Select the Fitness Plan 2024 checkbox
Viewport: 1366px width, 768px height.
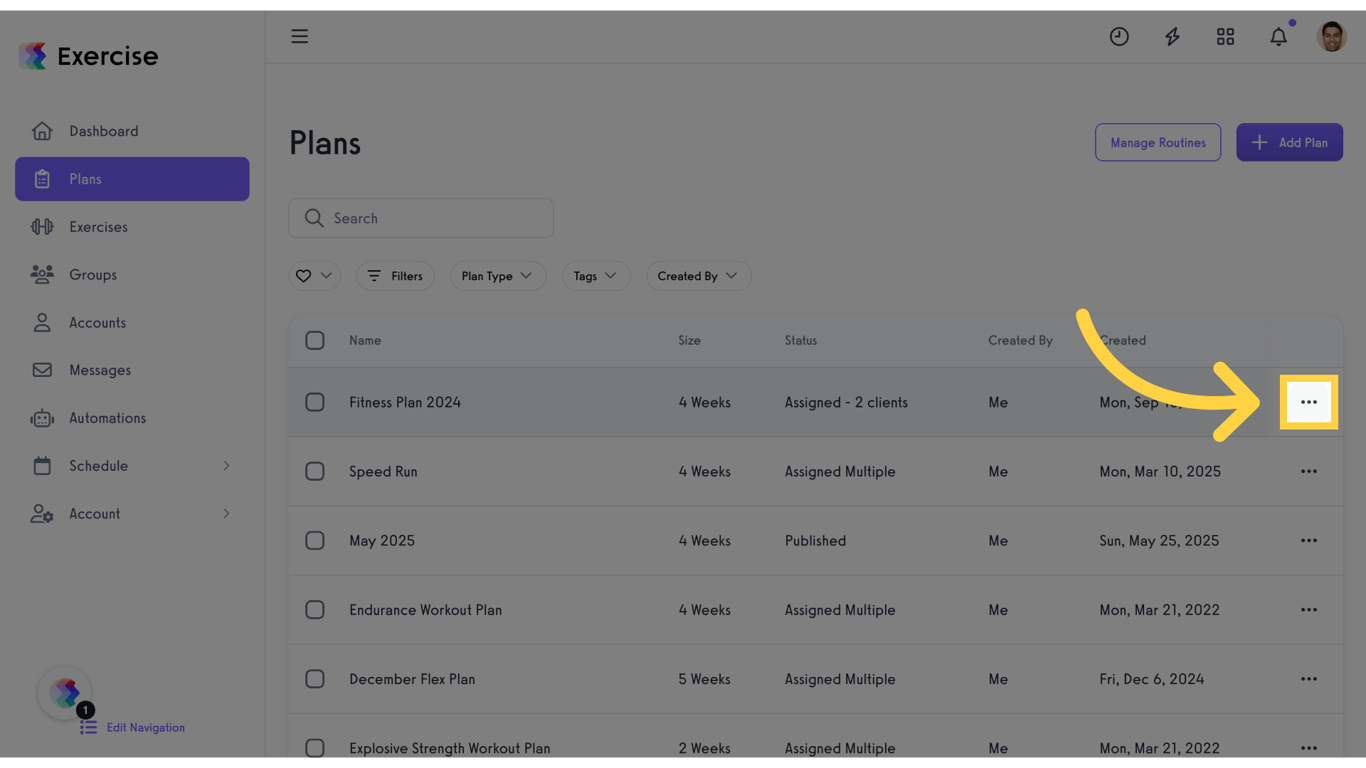(x=315, y=402)
